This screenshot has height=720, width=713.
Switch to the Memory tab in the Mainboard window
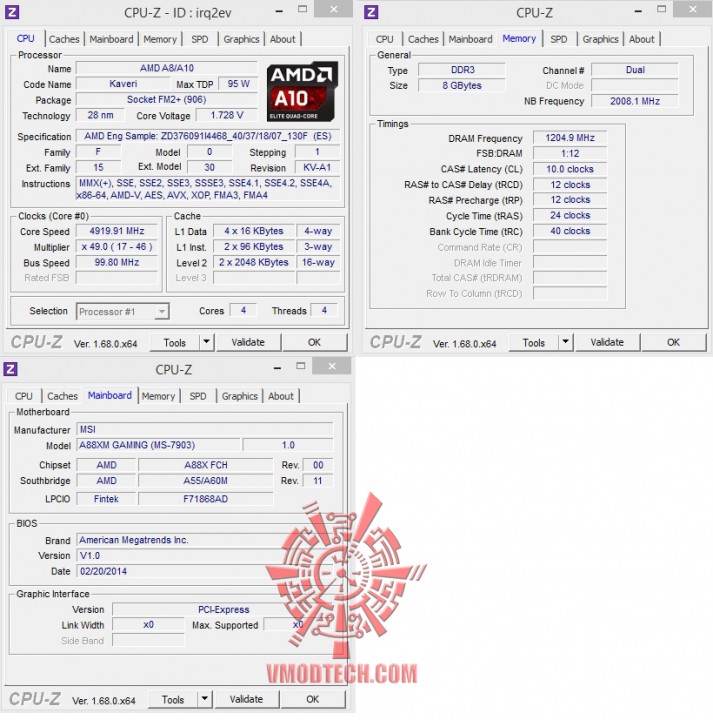tap(158, 396)
